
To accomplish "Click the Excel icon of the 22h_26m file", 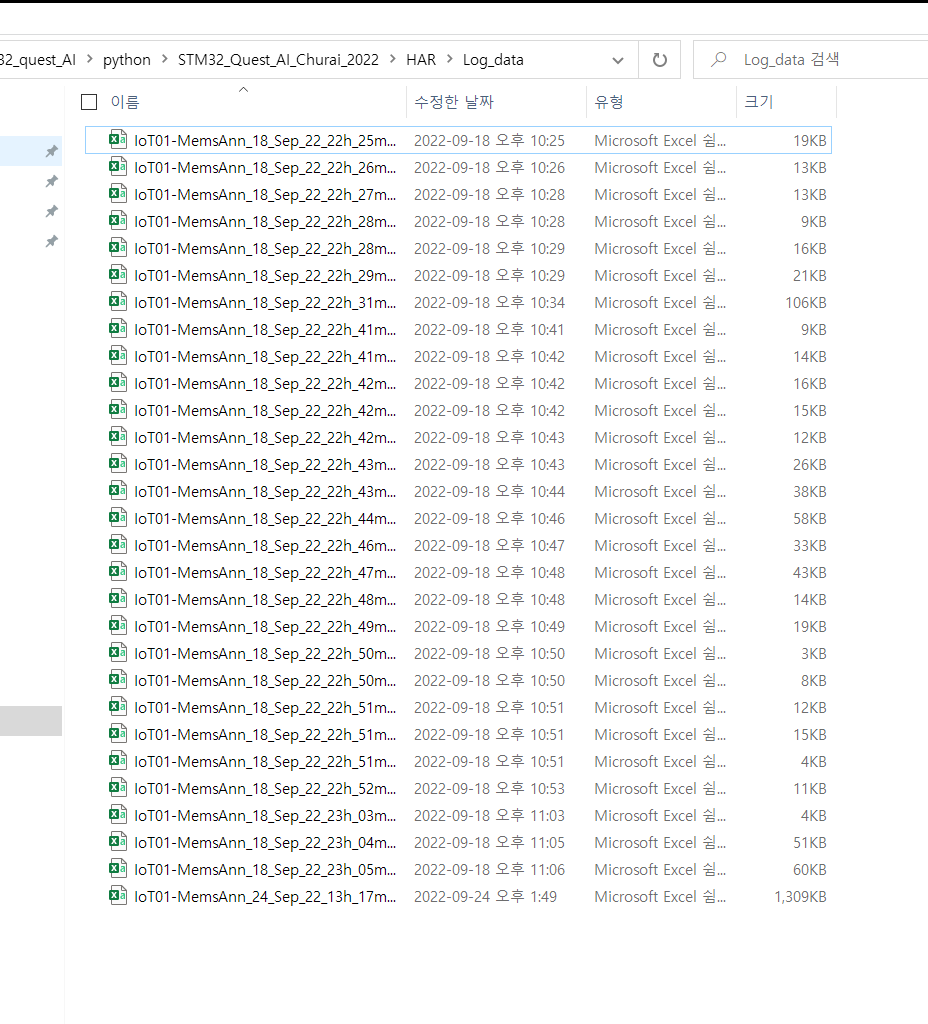I will pyautogui.click(x=118, y=167).
